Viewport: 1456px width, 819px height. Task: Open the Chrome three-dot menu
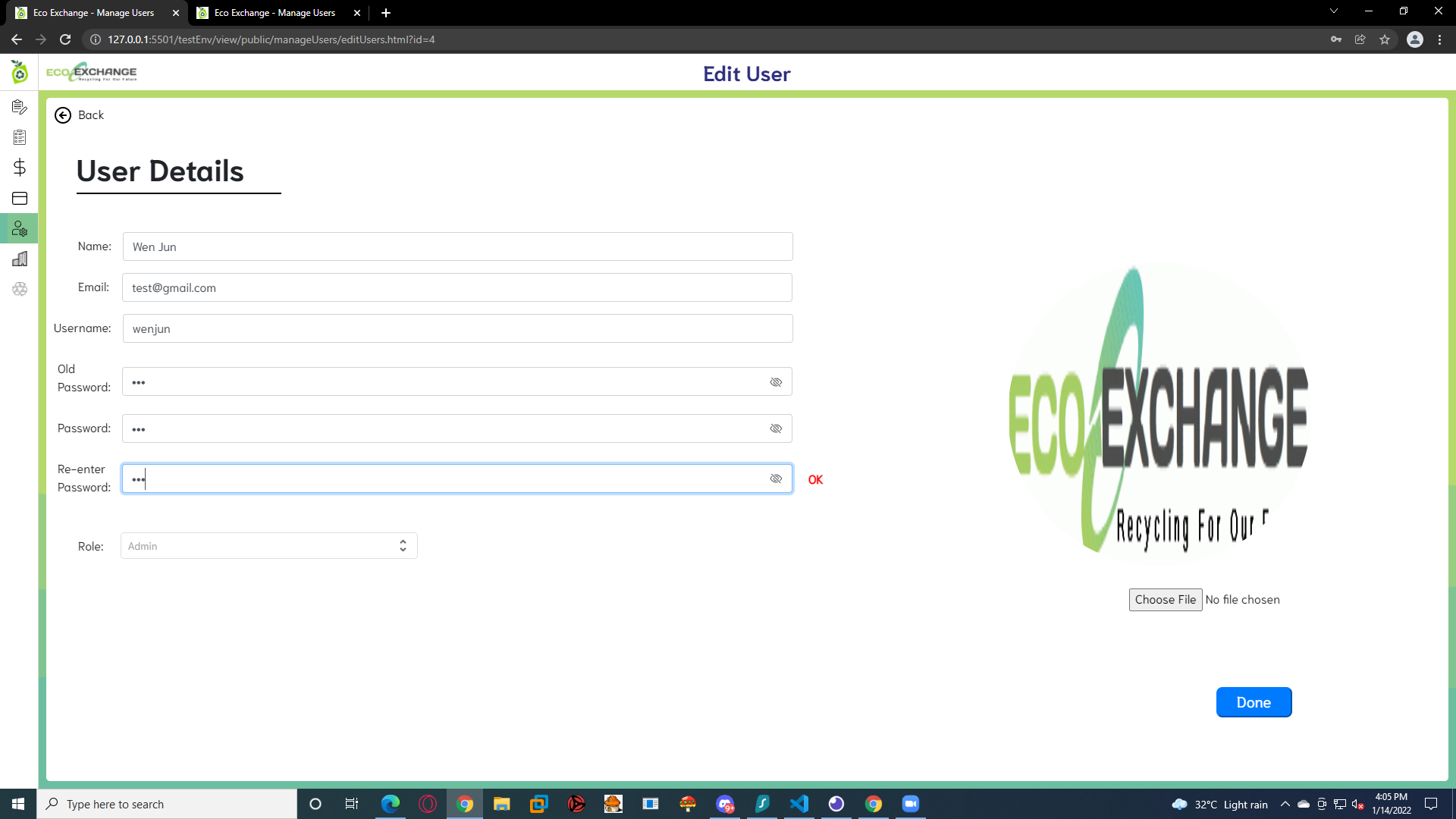point(1440,39)
